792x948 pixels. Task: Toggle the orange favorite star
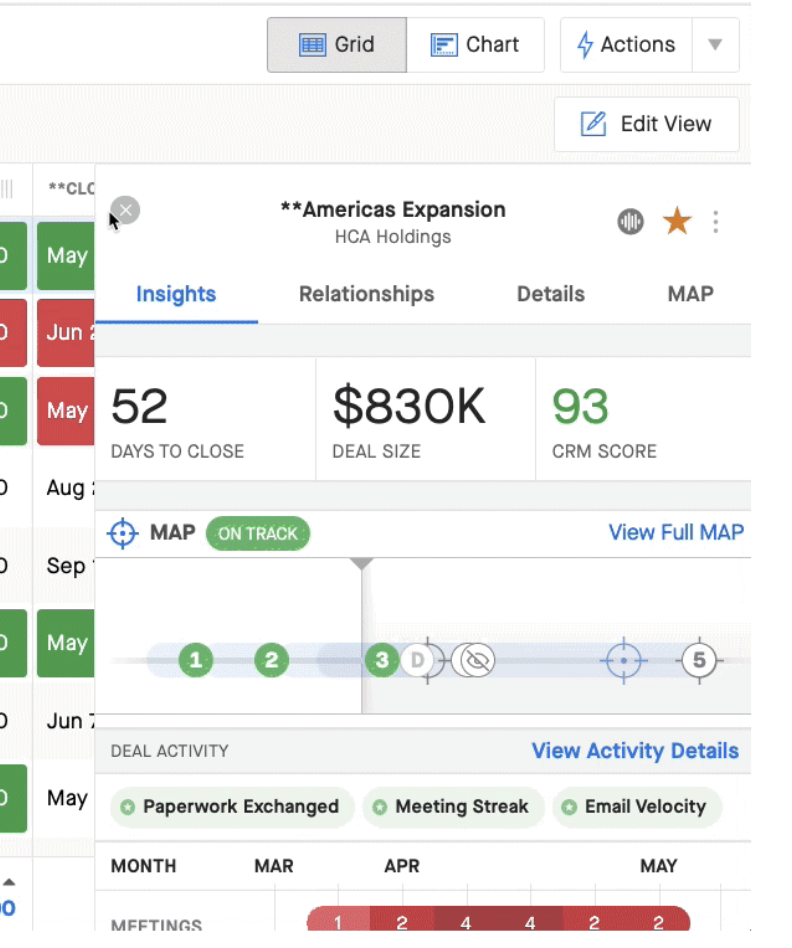677,221
